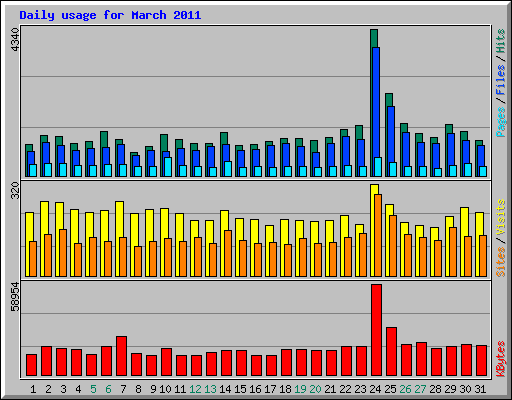Click green weekend day label 5
Image resolution: width=512 pixels, height=400 pixels.
pyautogui.click(x=93, y=389)
